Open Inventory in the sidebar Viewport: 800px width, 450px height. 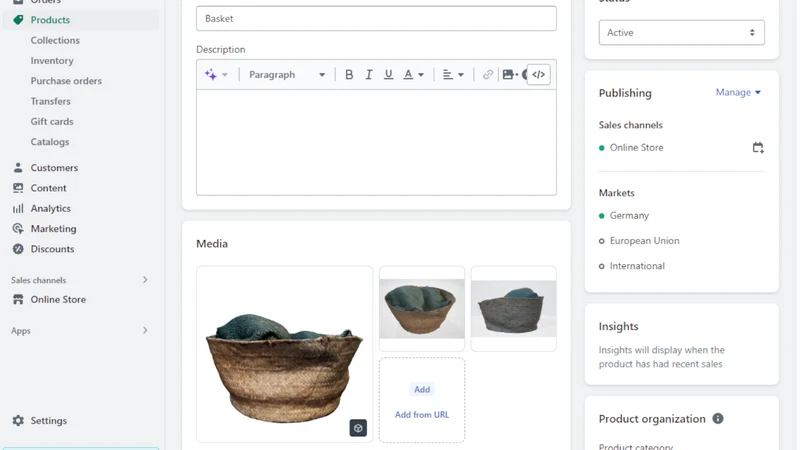[52, 61]
